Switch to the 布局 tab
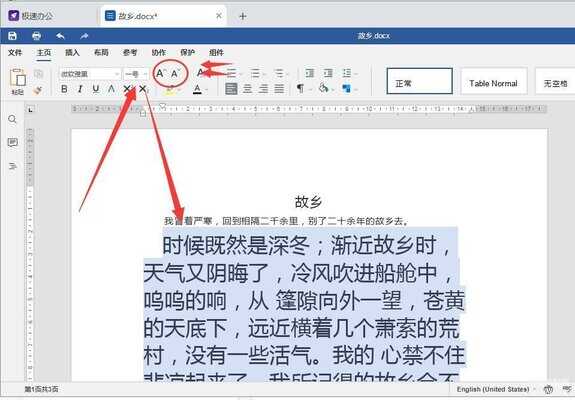 101,52
